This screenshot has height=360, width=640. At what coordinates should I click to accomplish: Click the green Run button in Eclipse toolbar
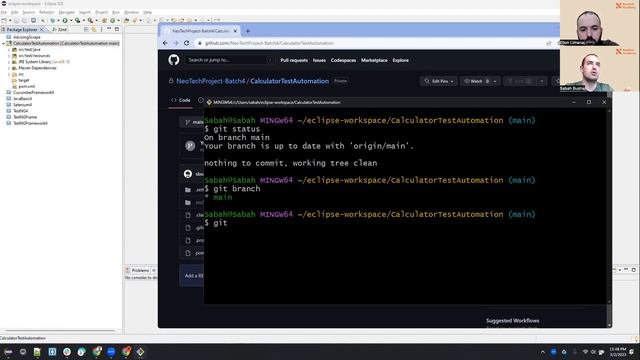click(65, 20)
